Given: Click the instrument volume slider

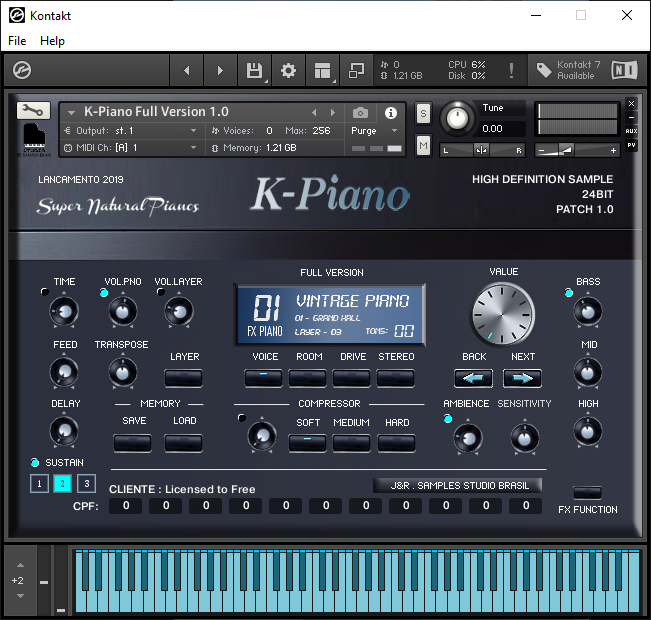Looking at the screenshot, I should pos(577,150).
